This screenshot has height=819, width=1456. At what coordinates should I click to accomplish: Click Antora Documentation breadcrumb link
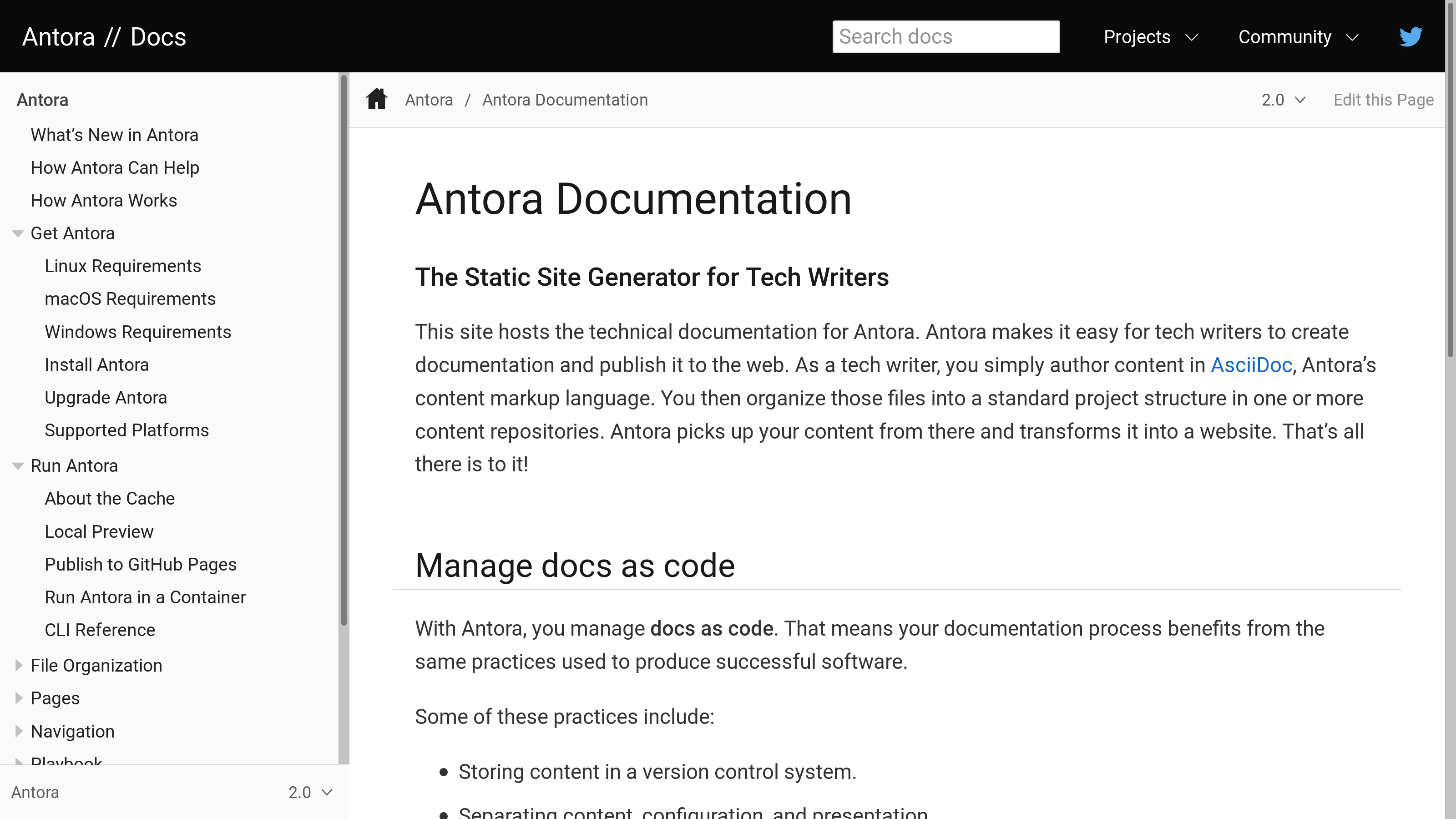coord(565,100)
